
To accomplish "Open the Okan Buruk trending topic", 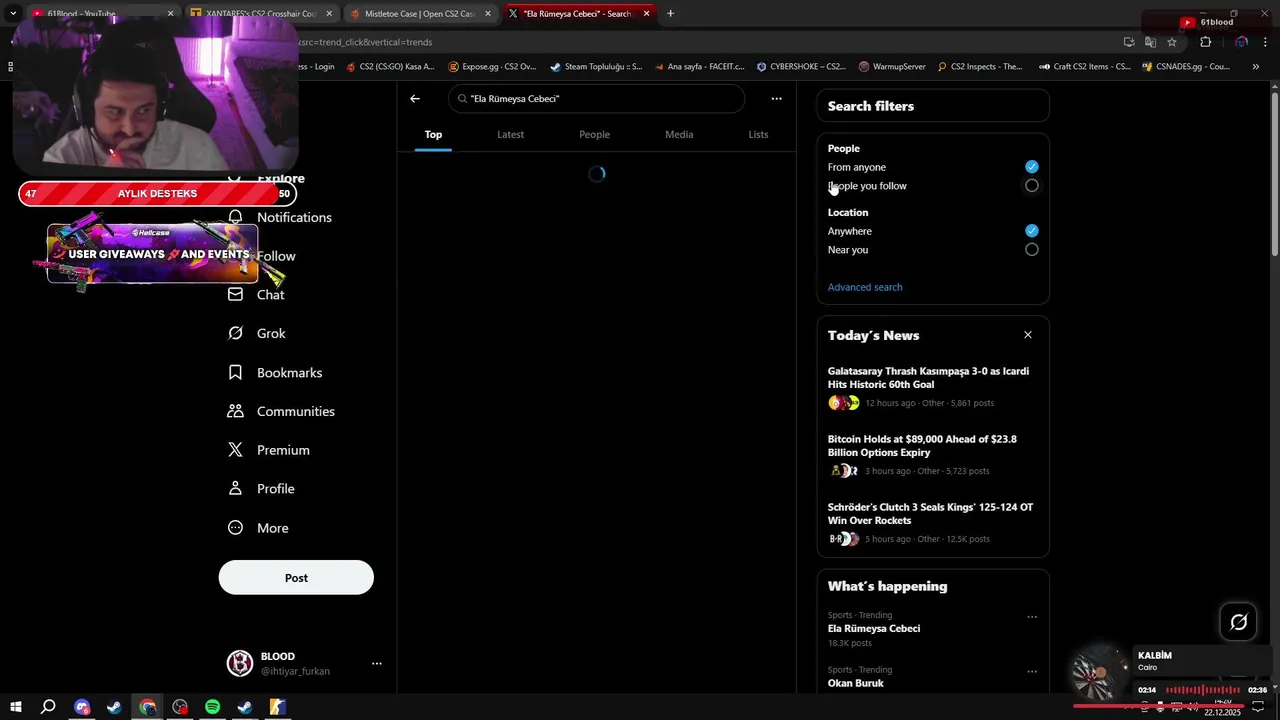I will point(856,683).
